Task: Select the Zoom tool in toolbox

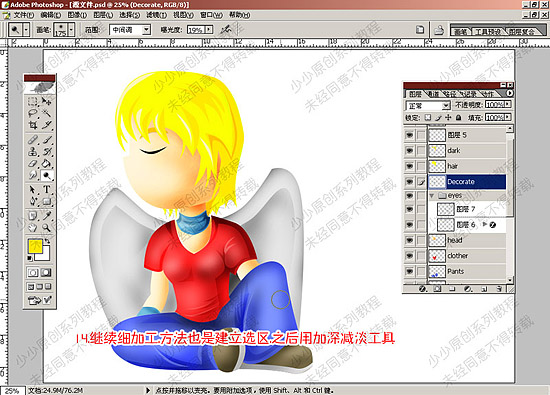Action: coord(47,228)
